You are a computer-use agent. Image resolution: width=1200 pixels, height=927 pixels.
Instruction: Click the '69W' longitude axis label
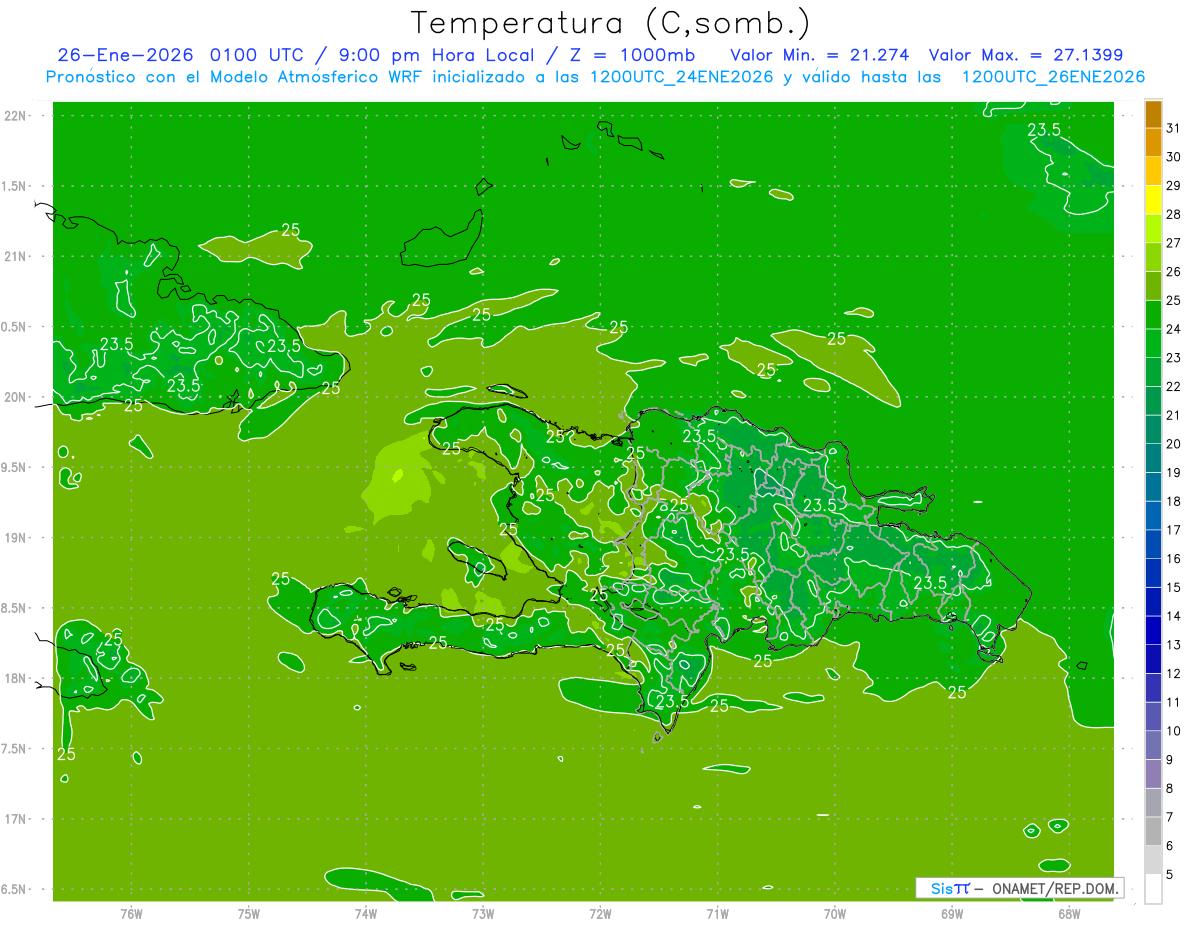(x=952, y=913)
